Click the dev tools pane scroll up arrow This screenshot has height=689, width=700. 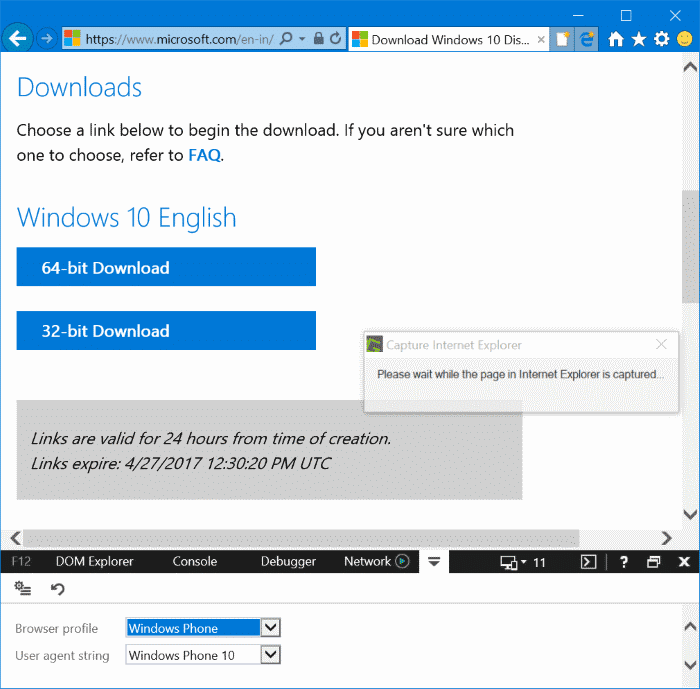[x=690, y=626]
